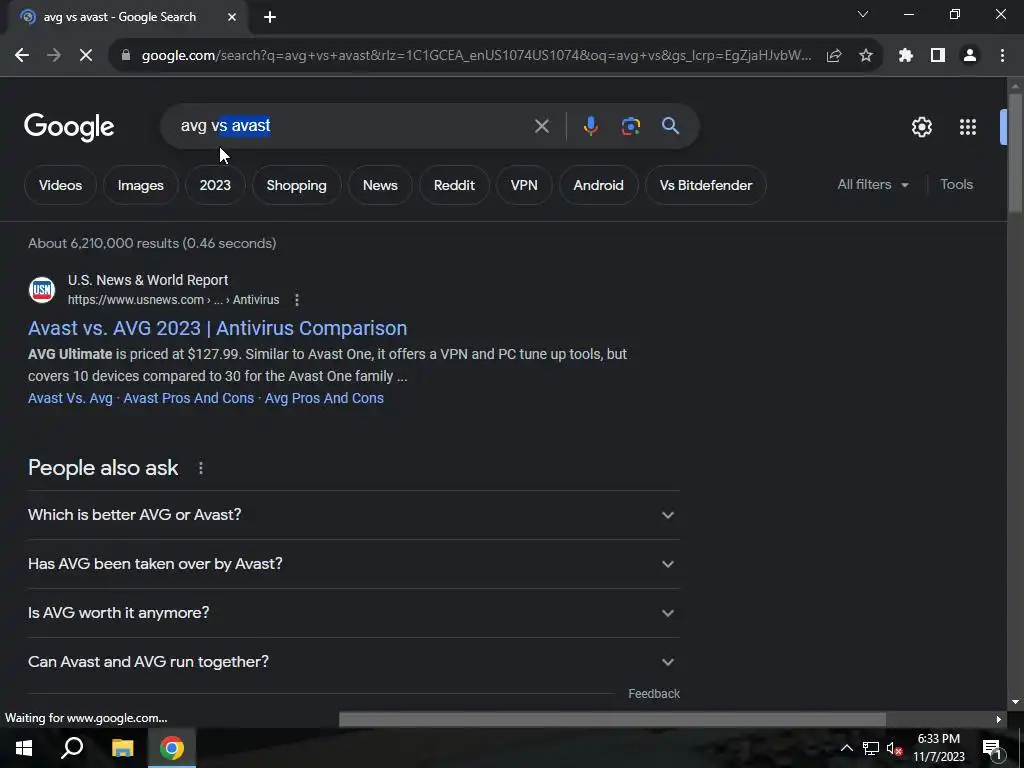Select the VPN filter chip
This screenshot has height=768, width=1024.
pos(524,185)
